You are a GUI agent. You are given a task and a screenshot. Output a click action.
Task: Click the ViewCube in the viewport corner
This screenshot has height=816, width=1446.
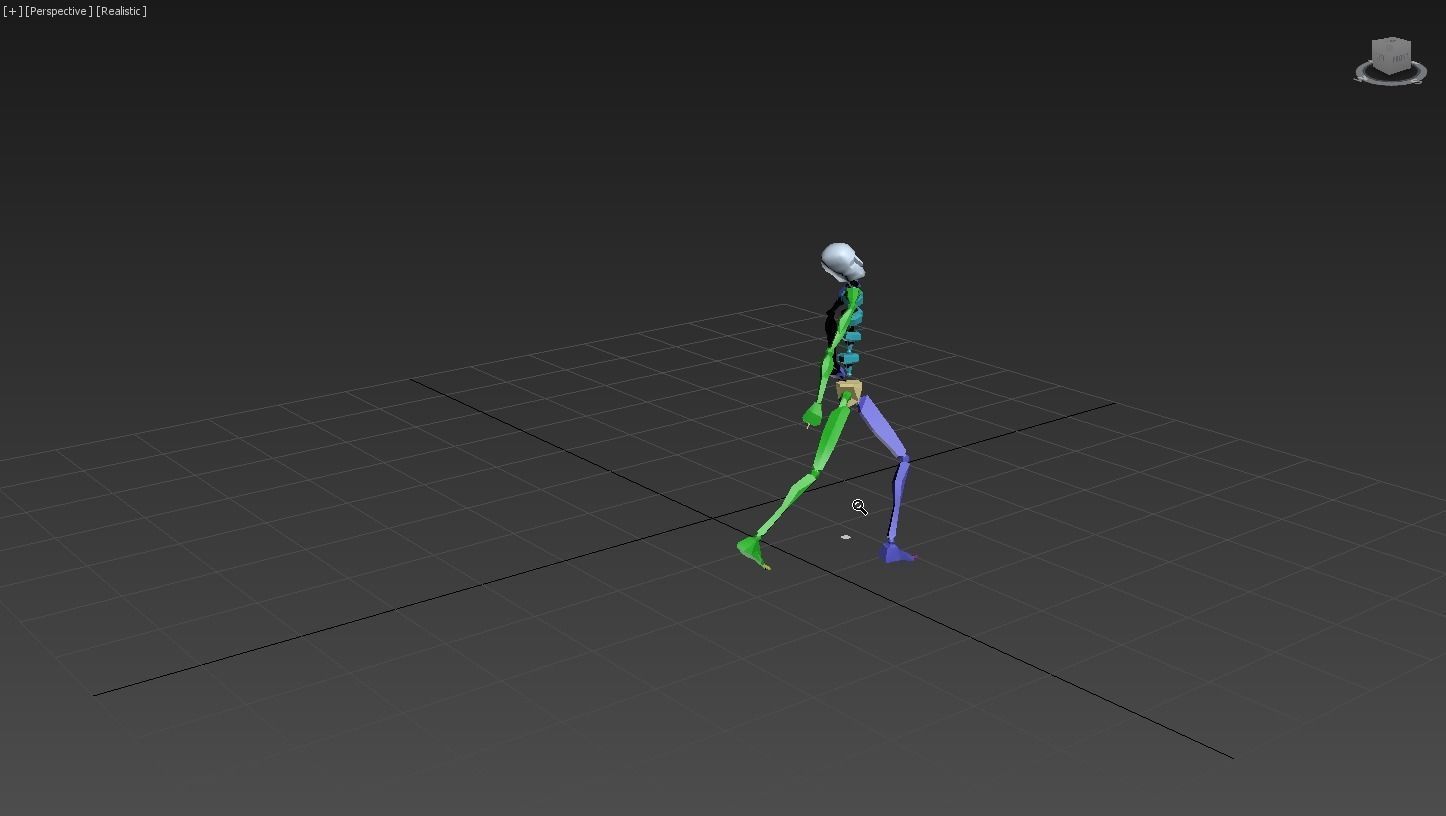pos(1391,55)
